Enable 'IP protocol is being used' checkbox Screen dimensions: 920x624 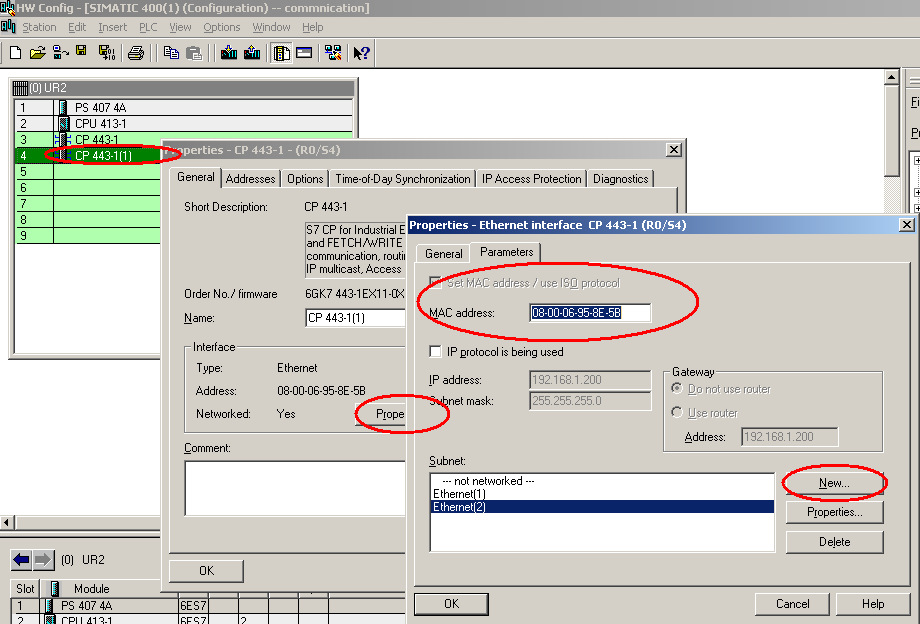coord(435,352)
